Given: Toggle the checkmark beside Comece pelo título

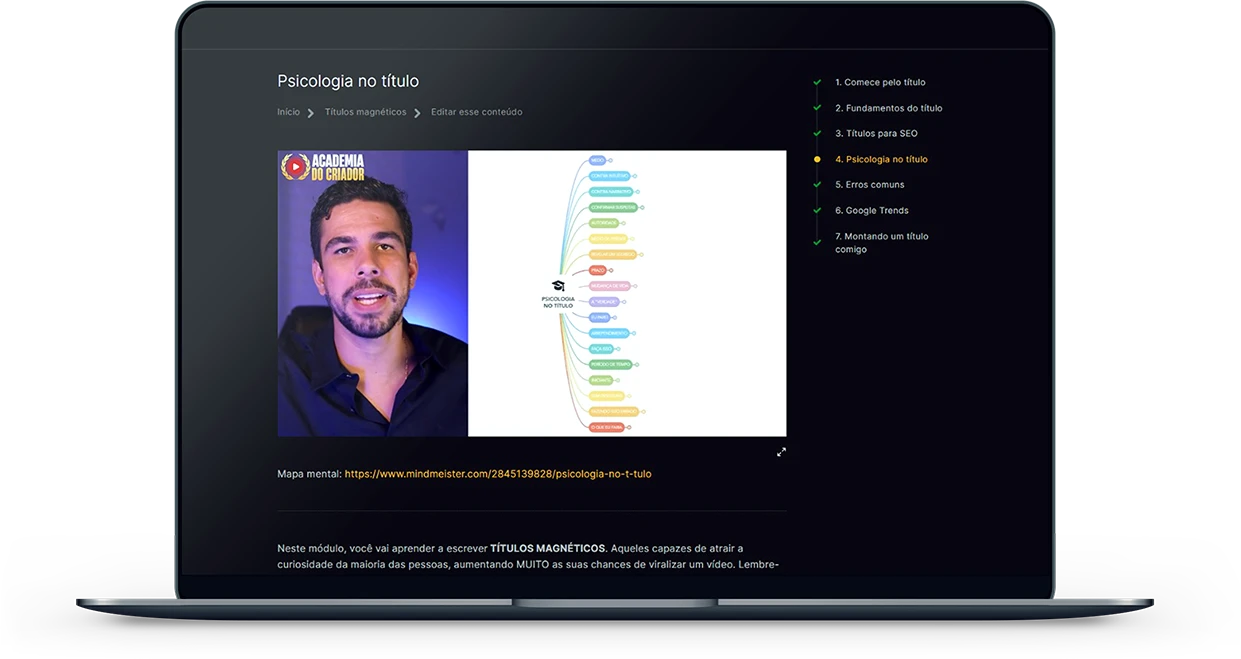Looking at the screenshot, I should (817, 82).
